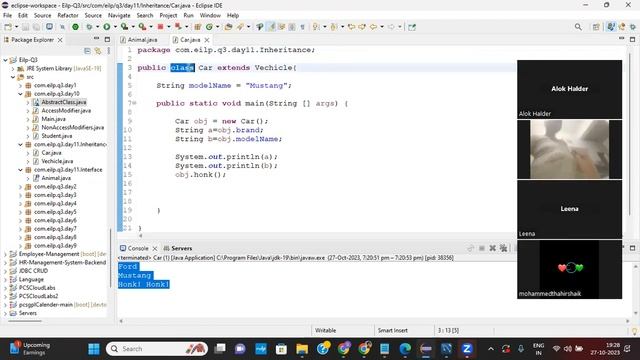The height and width of the screenshot is (360, 640).
Task: Click the New Java Package icon
Action: (198, 27)
